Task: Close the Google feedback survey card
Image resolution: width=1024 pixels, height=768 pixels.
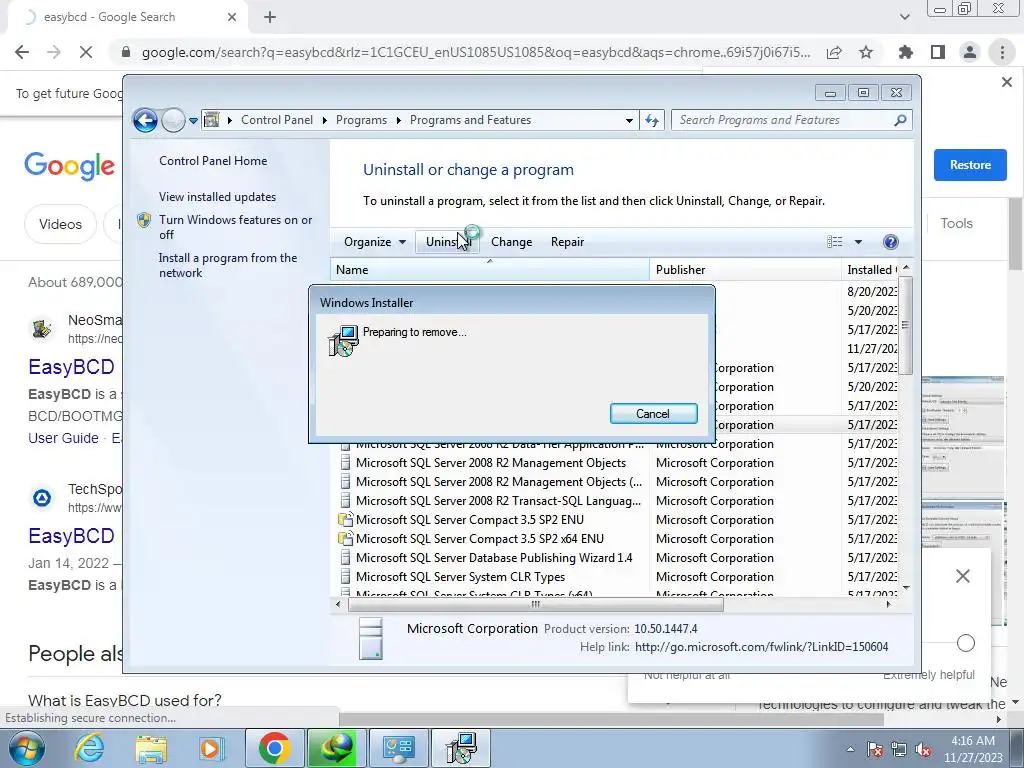Action: [x=963, y=576]
